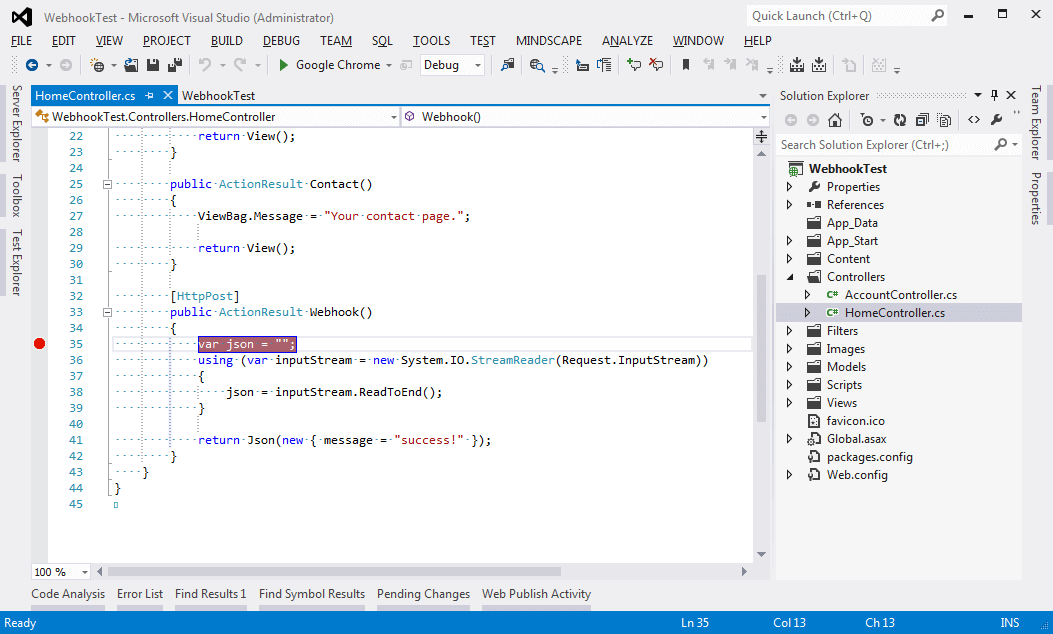Click the Undo arrow icon
The width and height of the screenshot is (1053, 634).
pyautogui.click(x=205, y=65)
